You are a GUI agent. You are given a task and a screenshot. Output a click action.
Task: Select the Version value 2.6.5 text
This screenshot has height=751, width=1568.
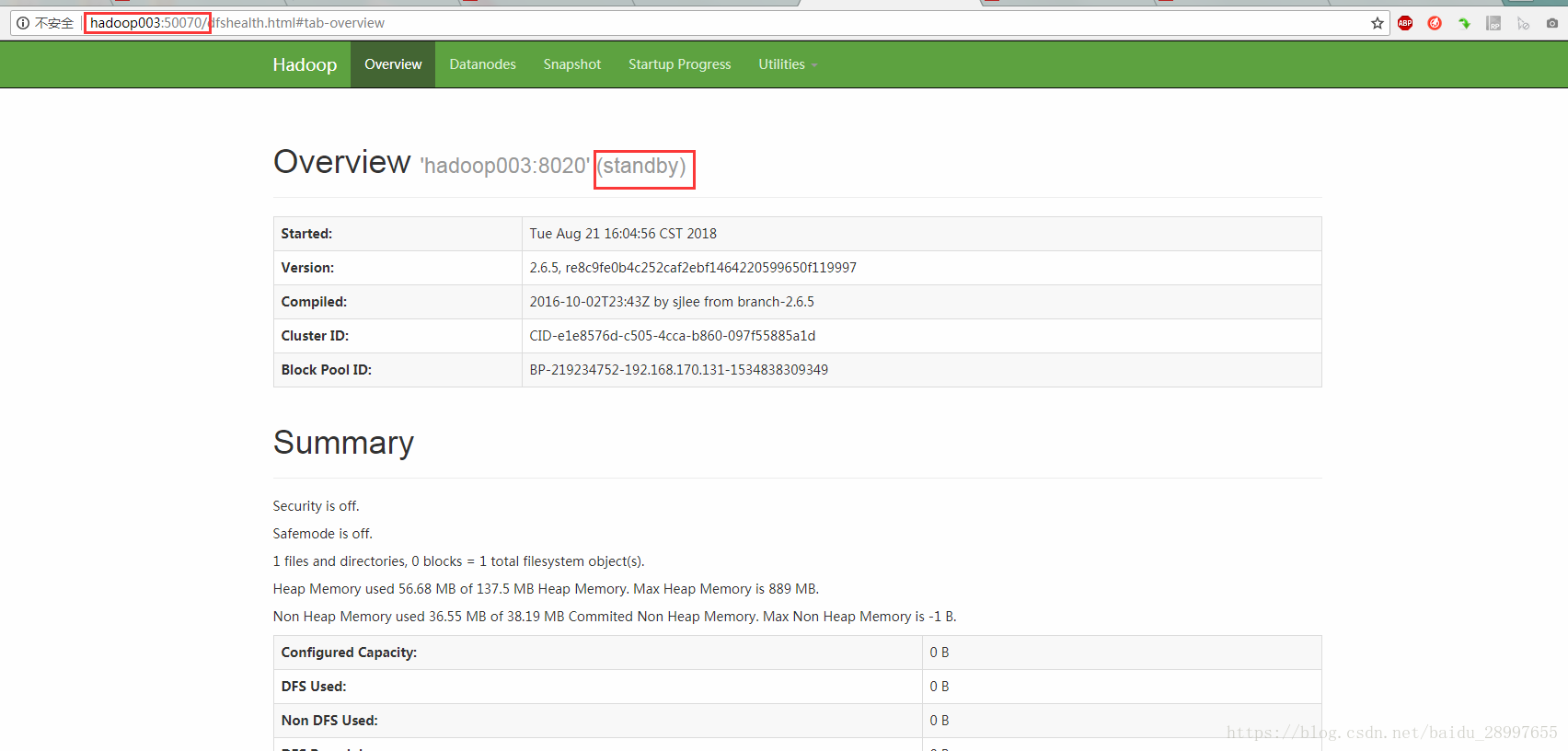point(693,268)
